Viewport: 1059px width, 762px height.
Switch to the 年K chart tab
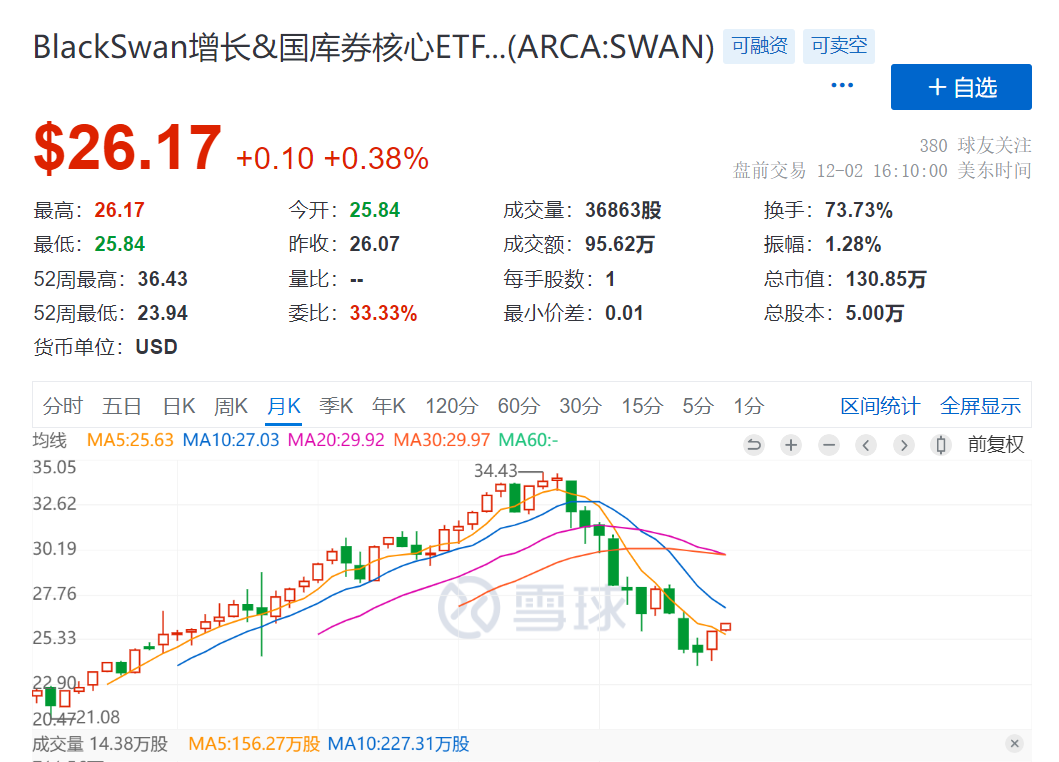point(389,406)
